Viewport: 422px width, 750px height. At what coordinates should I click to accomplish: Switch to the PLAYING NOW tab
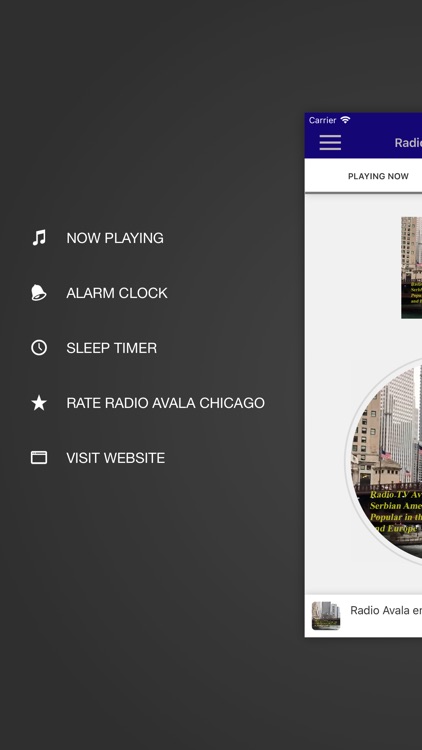pos(378,176)
